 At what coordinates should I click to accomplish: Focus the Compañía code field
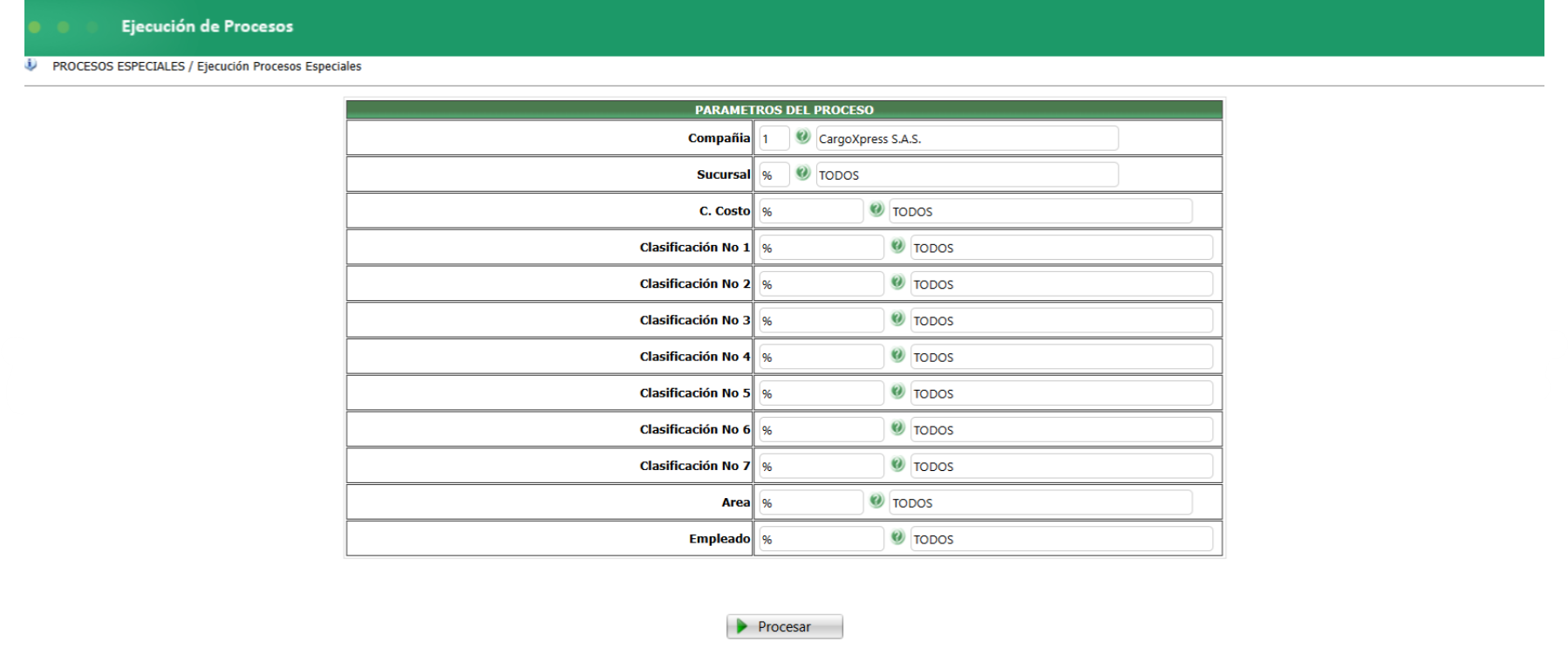point(774,138)
